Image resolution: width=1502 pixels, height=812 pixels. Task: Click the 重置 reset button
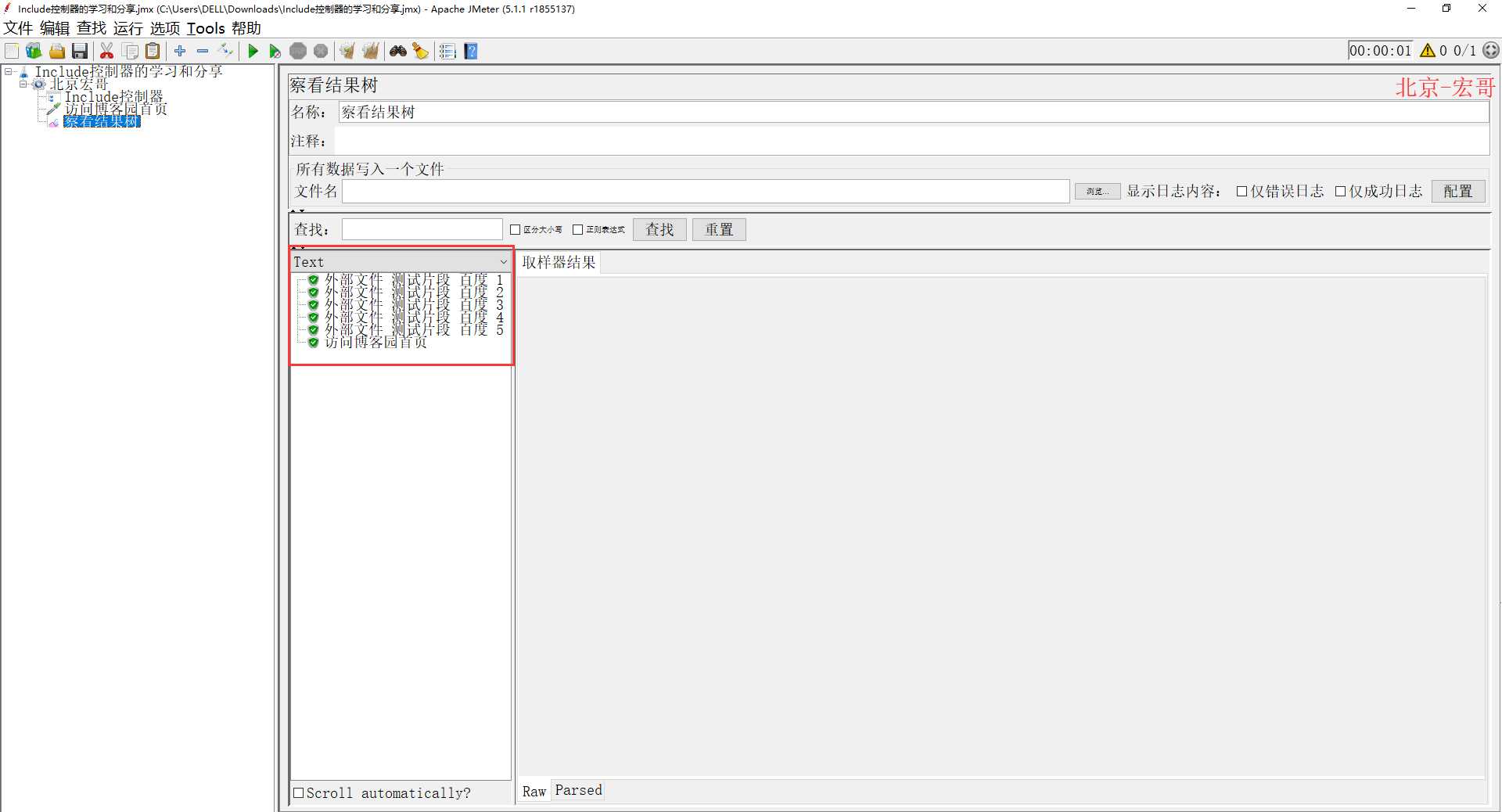[x=719, y=230]
